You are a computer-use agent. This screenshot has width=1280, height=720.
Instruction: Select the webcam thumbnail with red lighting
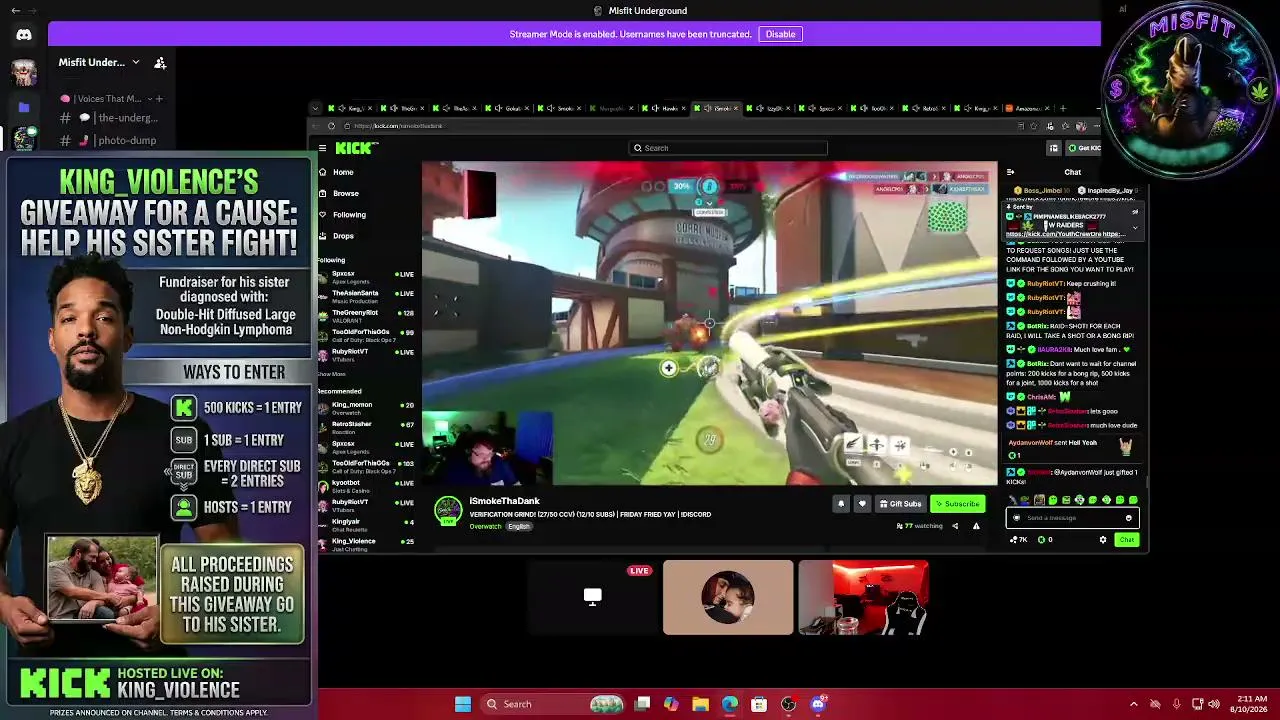(x=864, y=598)
